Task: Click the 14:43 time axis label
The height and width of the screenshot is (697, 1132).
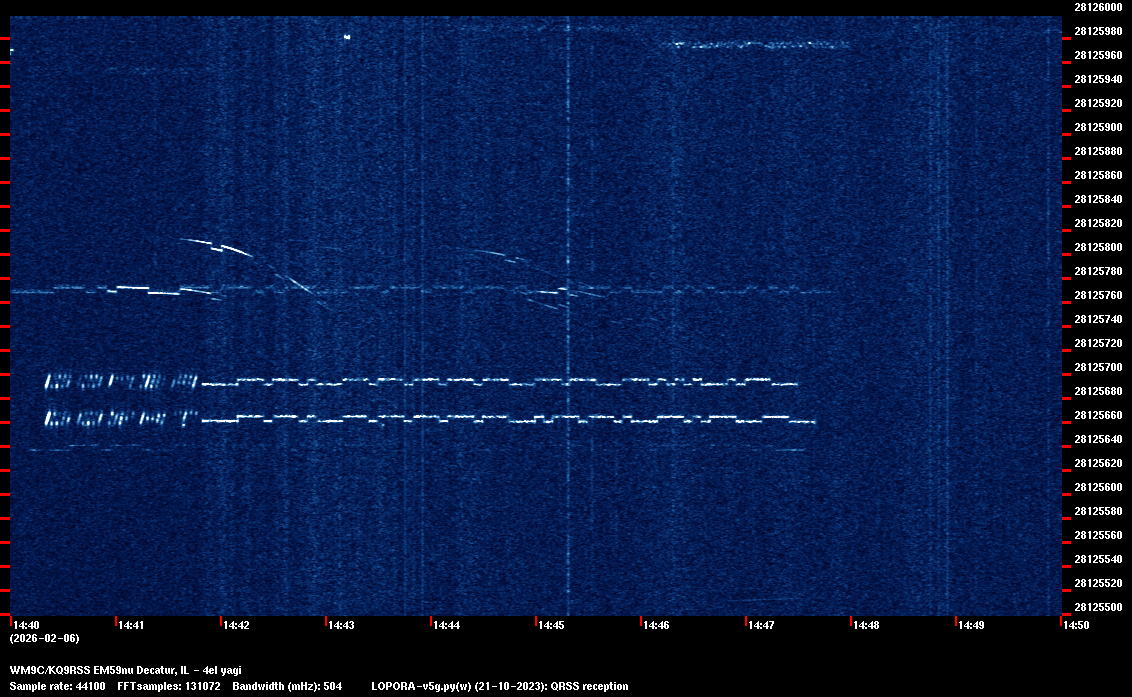Action: click(x=341, y=626)
